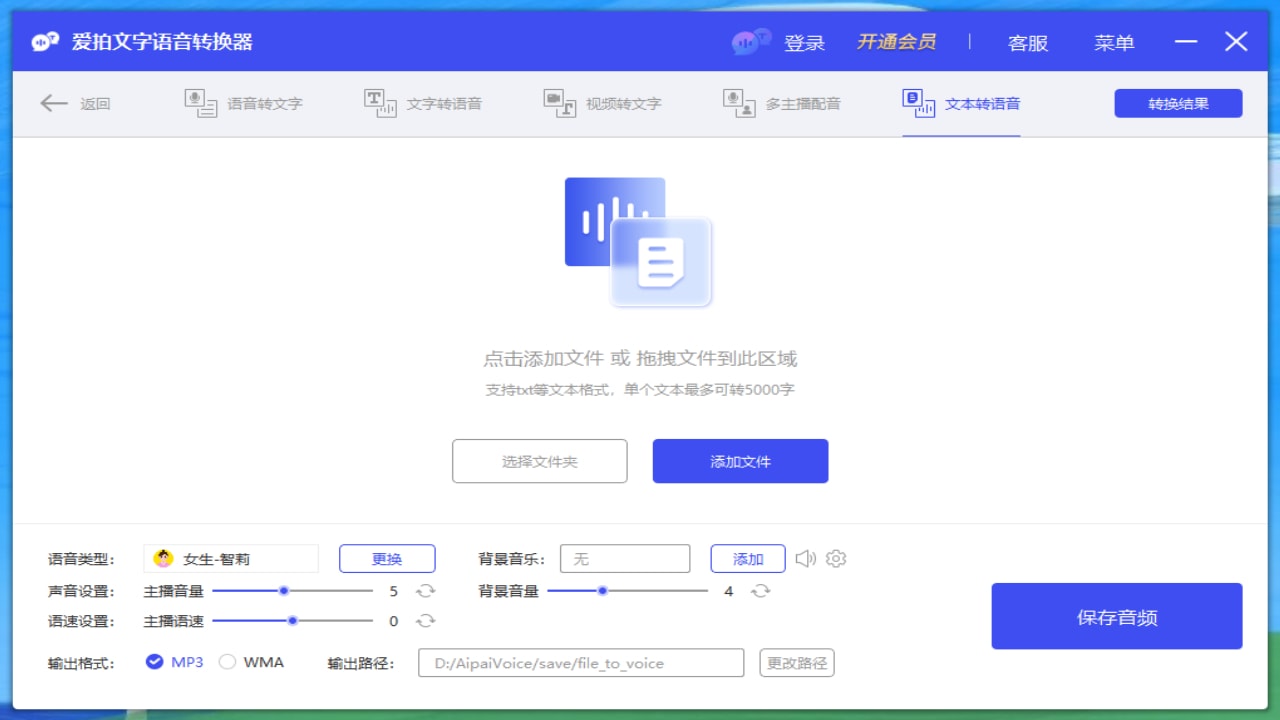Image resolution: width=1280 pixels, height=720 pixels.
Task: Reset the 主播语速 value with refresh icon
Action: tap(426, 621)
